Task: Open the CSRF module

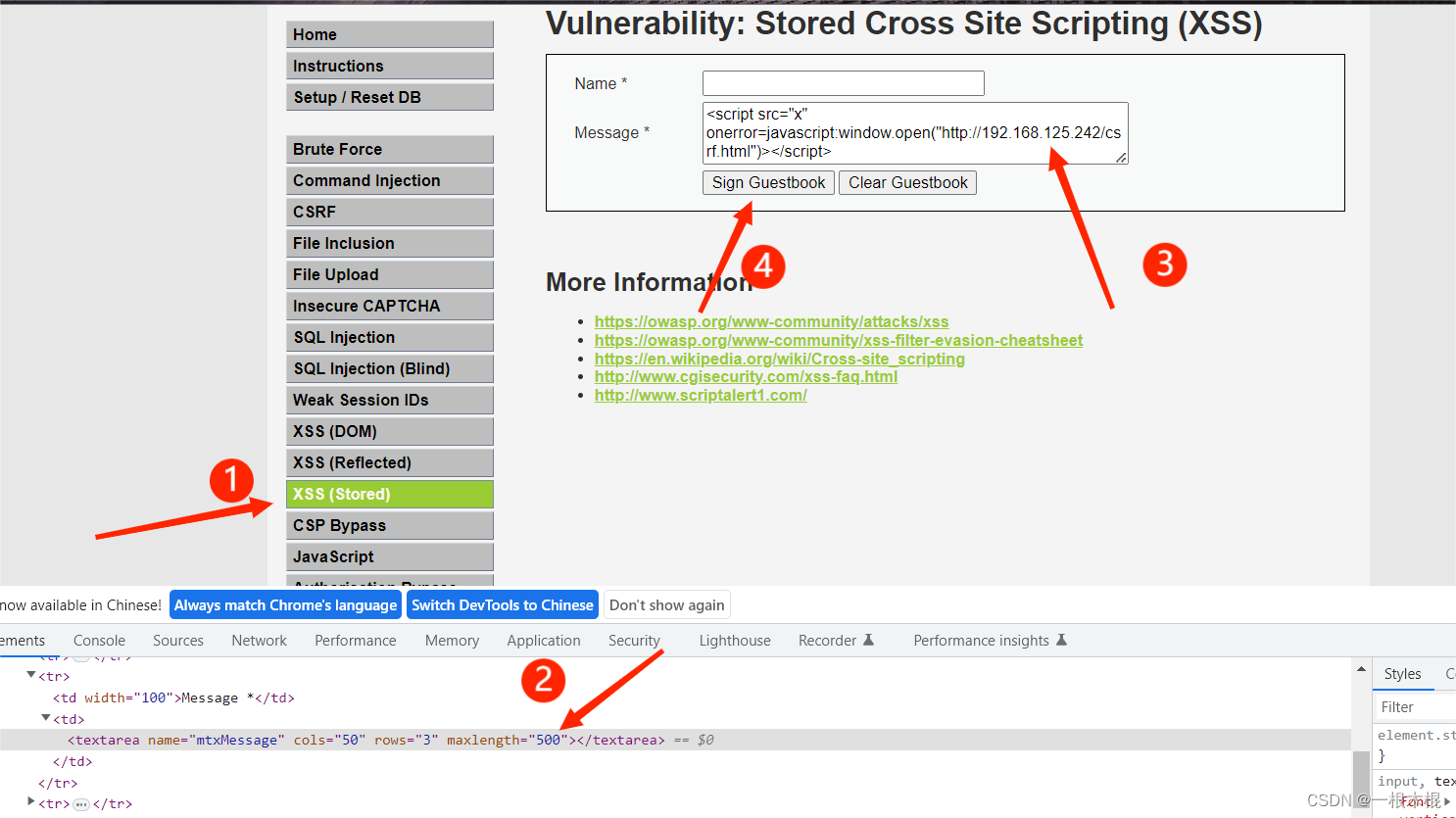Action: pyautogui.click(x=390, y=212)
